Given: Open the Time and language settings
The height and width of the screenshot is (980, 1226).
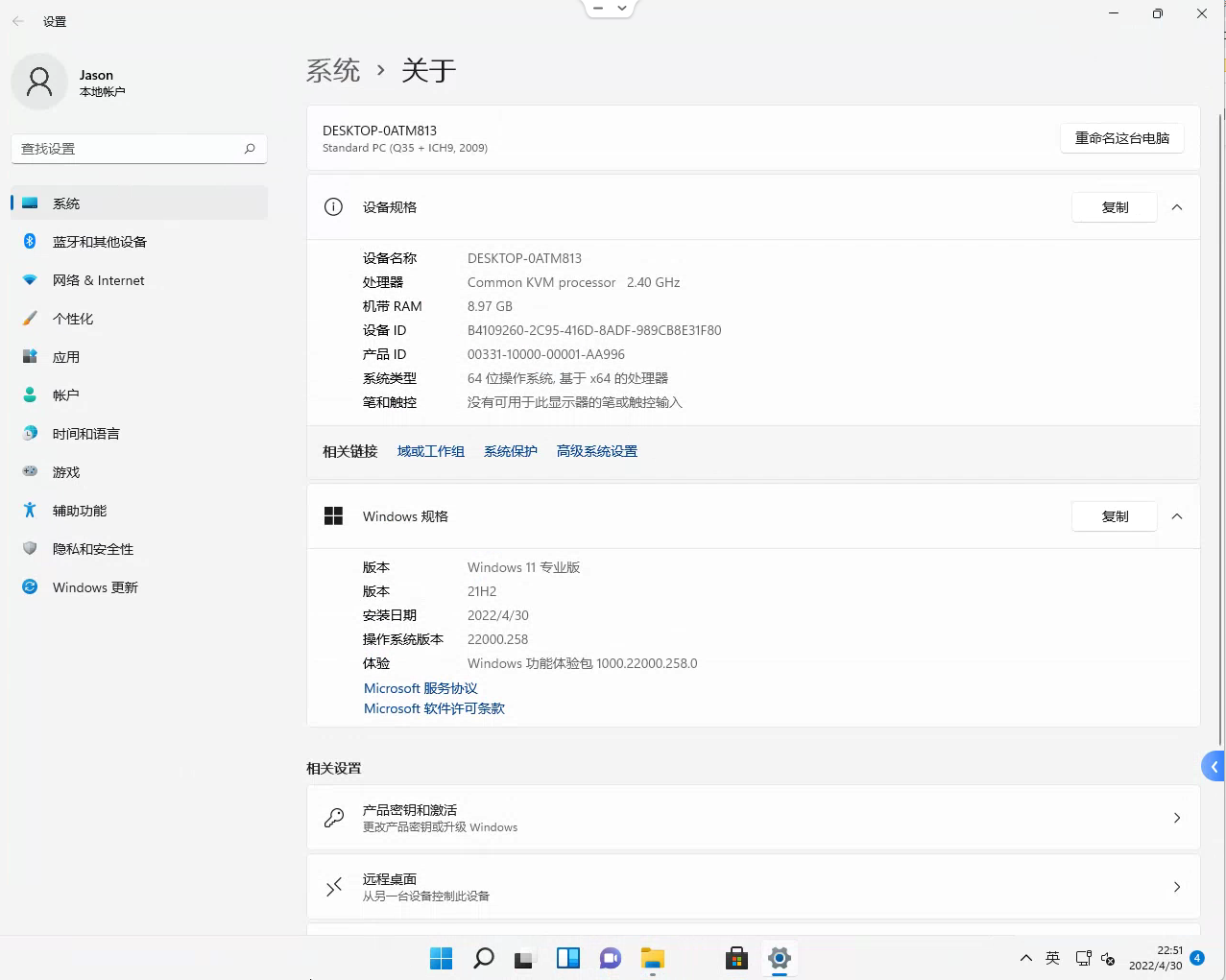Looking at the screenshot, I should [85, 434].
